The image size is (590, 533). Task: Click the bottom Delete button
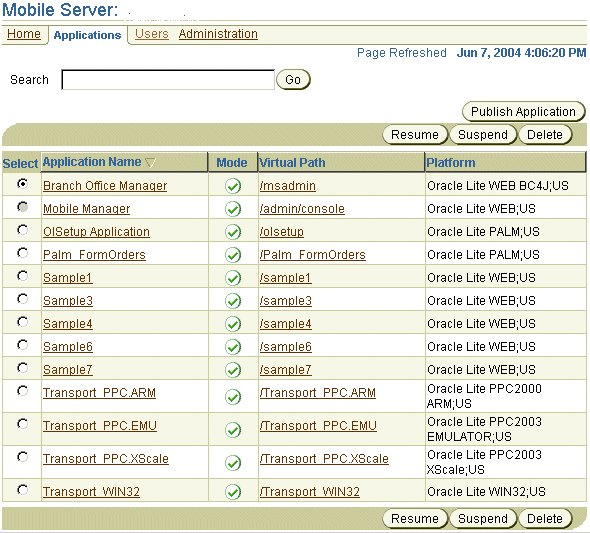point(545,518)
